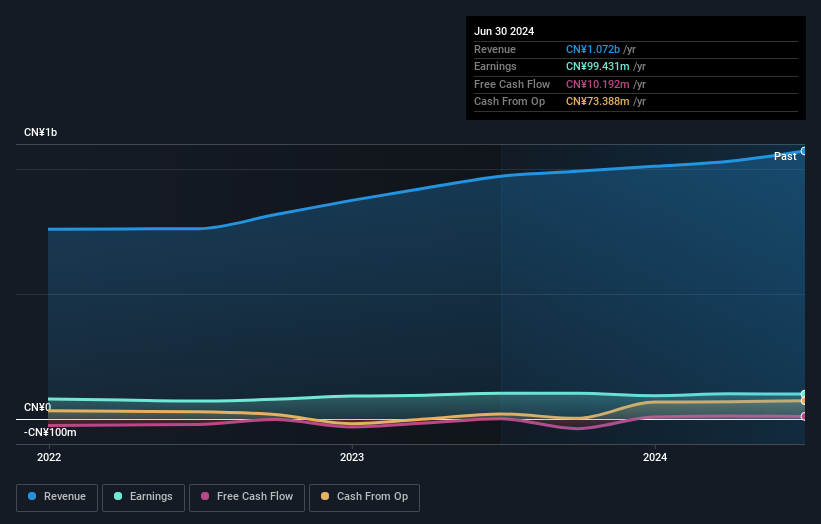The height and width of the screenshot is (524, 821).
Task: Click the blue Revenue legend dot
Action: pos(32,496)
